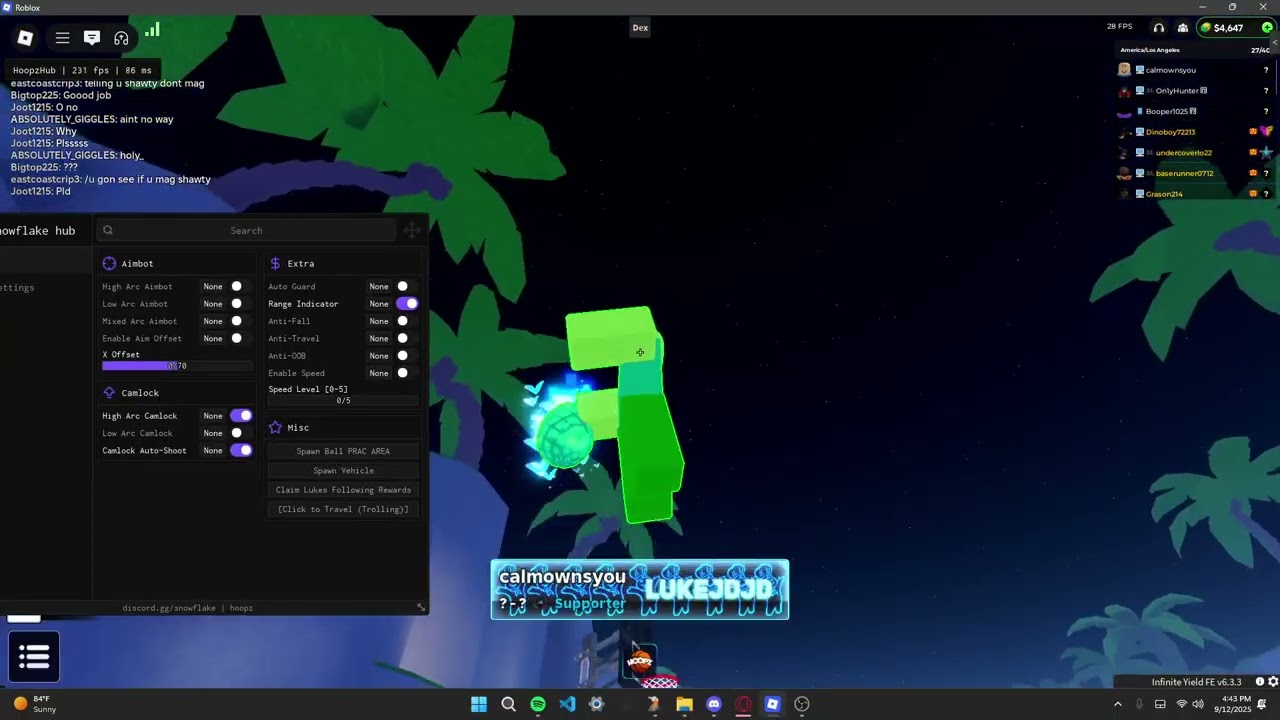The image size is (1280, 720).
Task: Click the Search field in Snowflake hub
Action: (246, 231)
